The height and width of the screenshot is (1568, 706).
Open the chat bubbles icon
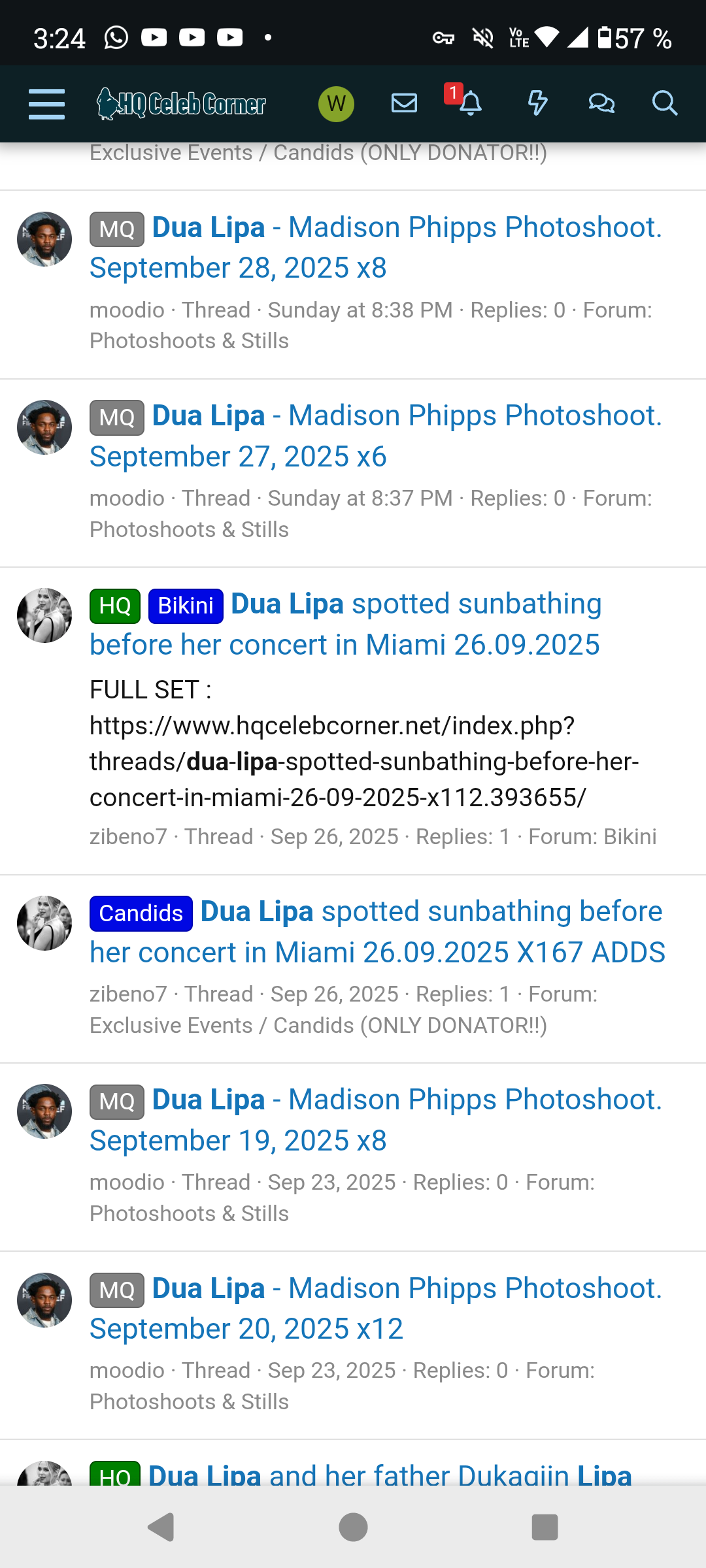[601, 103]
